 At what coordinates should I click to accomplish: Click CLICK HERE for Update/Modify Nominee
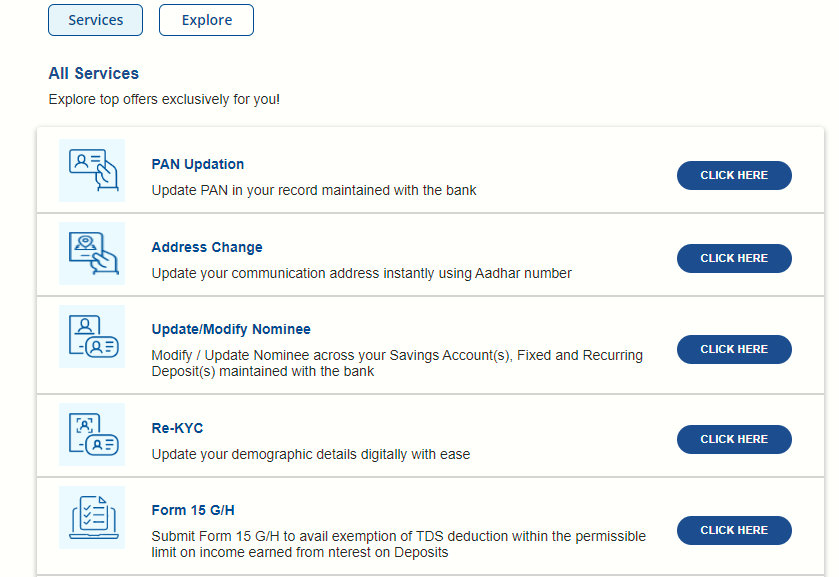click(734, 350)
